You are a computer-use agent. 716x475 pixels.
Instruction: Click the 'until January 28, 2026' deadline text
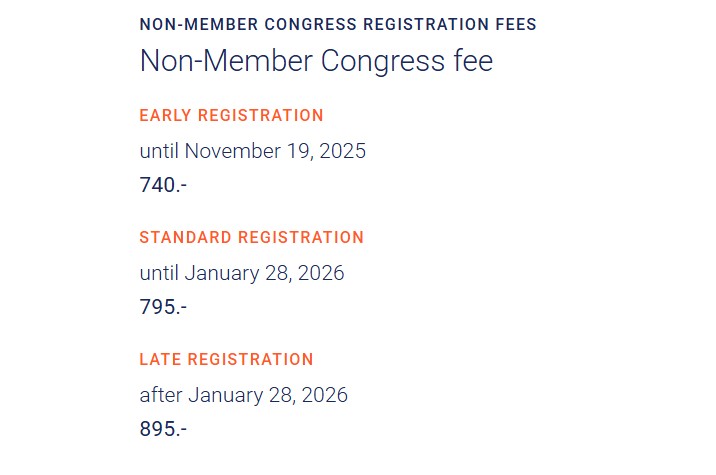pyautogui.click(x=241, y=273)
